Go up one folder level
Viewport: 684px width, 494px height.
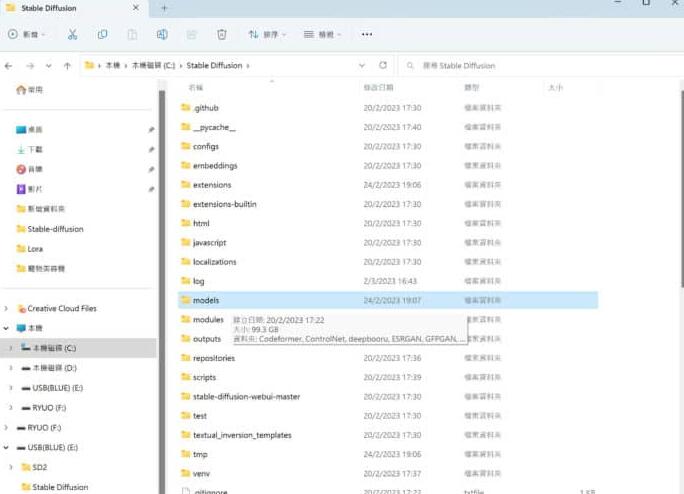[x=67, y=66]
